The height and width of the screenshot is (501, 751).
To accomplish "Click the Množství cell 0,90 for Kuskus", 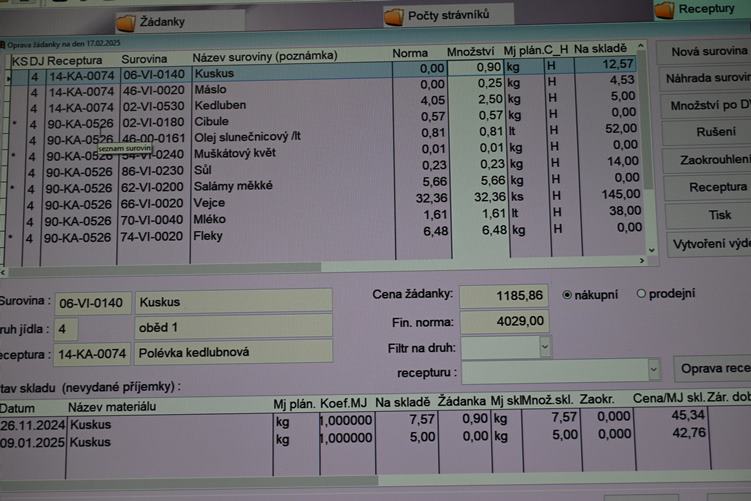I will [x=476, y=68].
